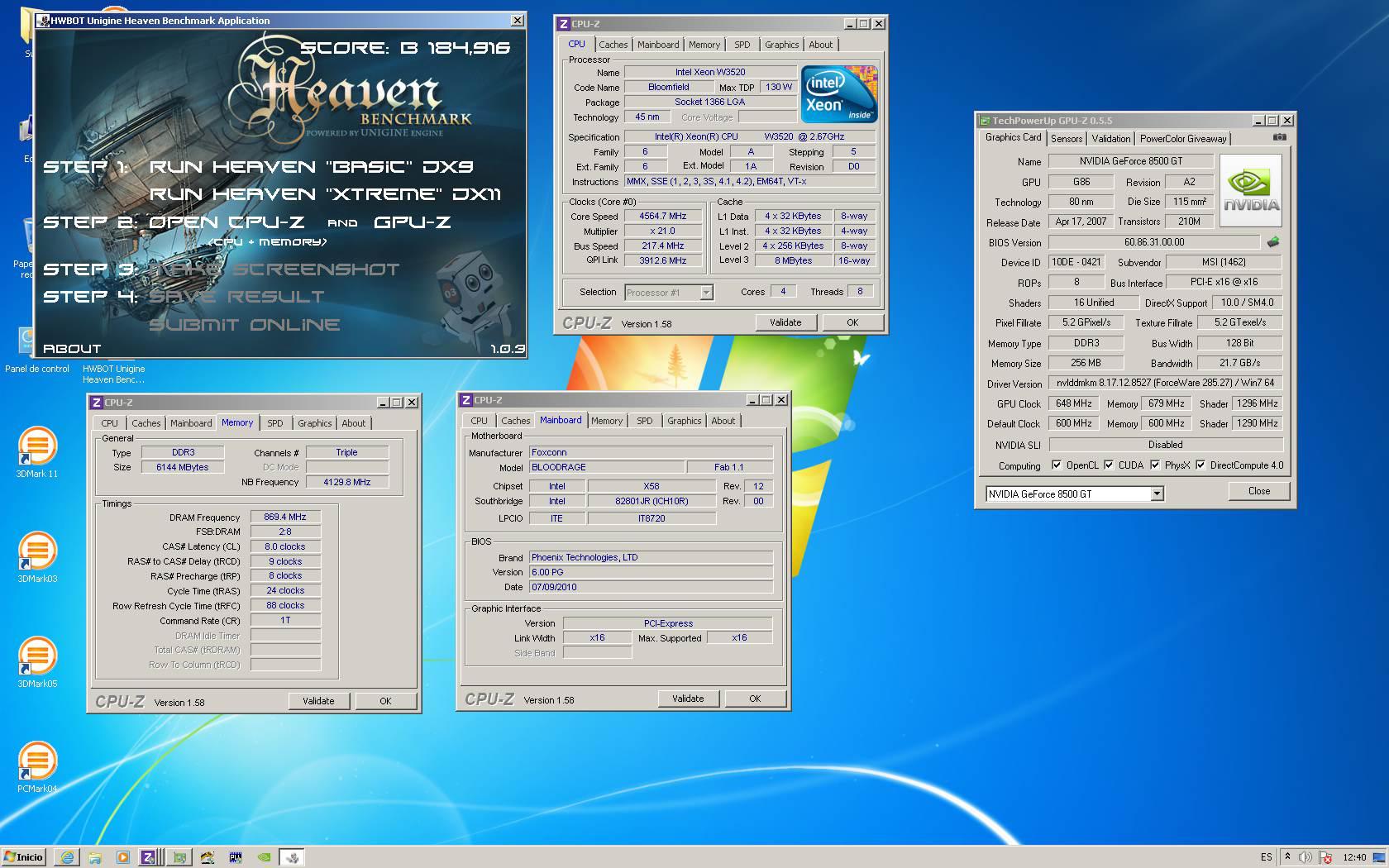The height and width of the screenshot is (868, 1389).
Task: Select About tab in CPU-Z with Intel logo
Action: 820,45
